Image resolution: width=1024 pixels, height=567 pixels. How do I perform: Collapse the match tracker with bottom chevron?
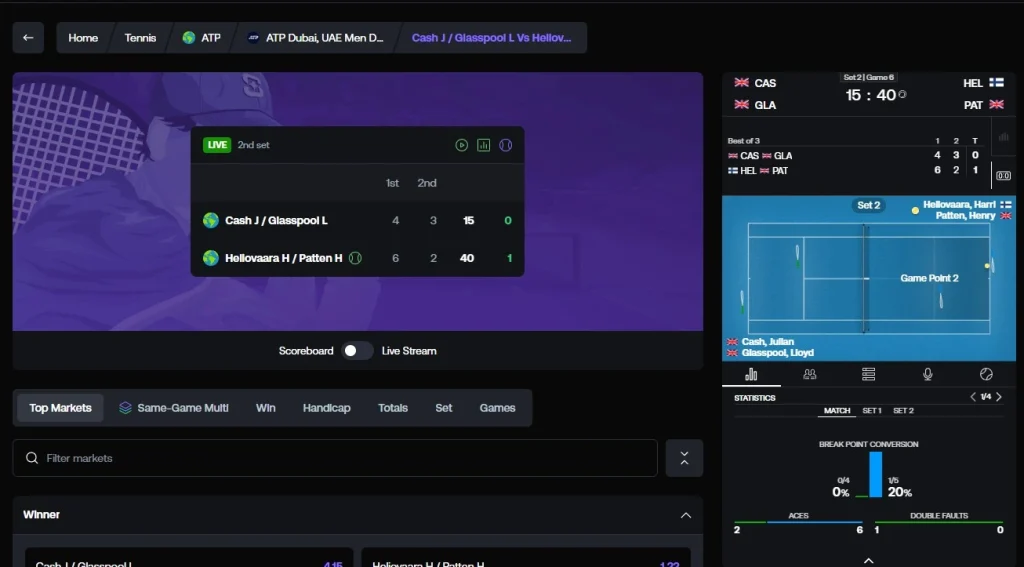pos(869,560)
